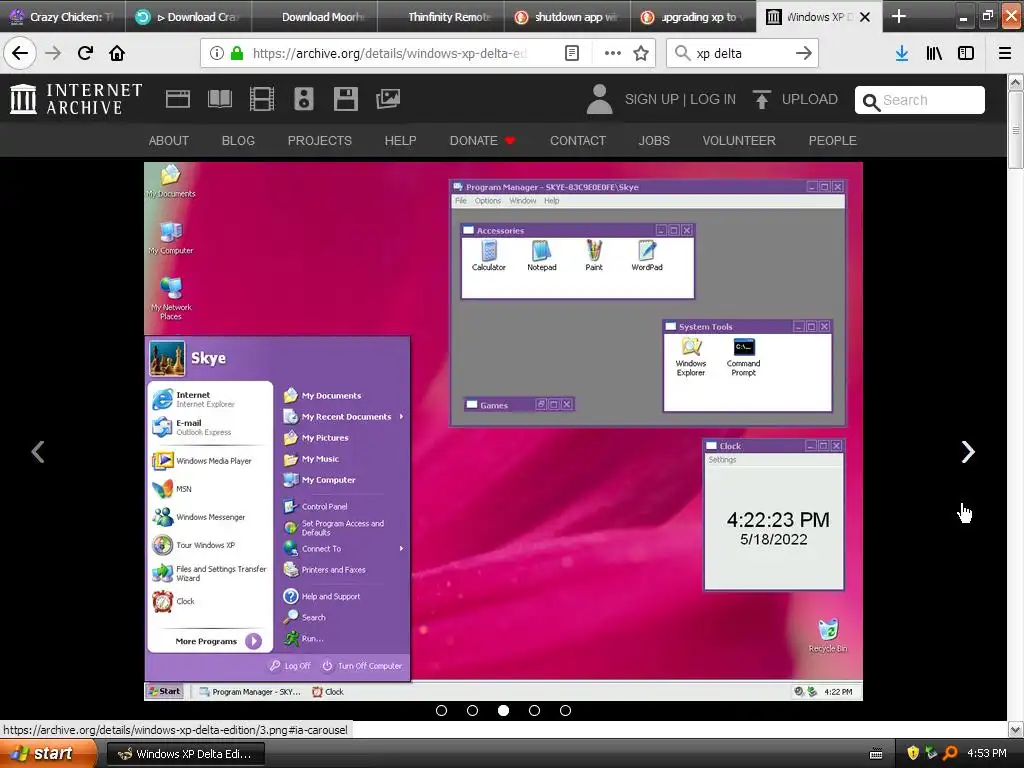This screenshot has height=768, width=1024.
Task: Select the second carousel dot
Action: [x=473, y=711]
